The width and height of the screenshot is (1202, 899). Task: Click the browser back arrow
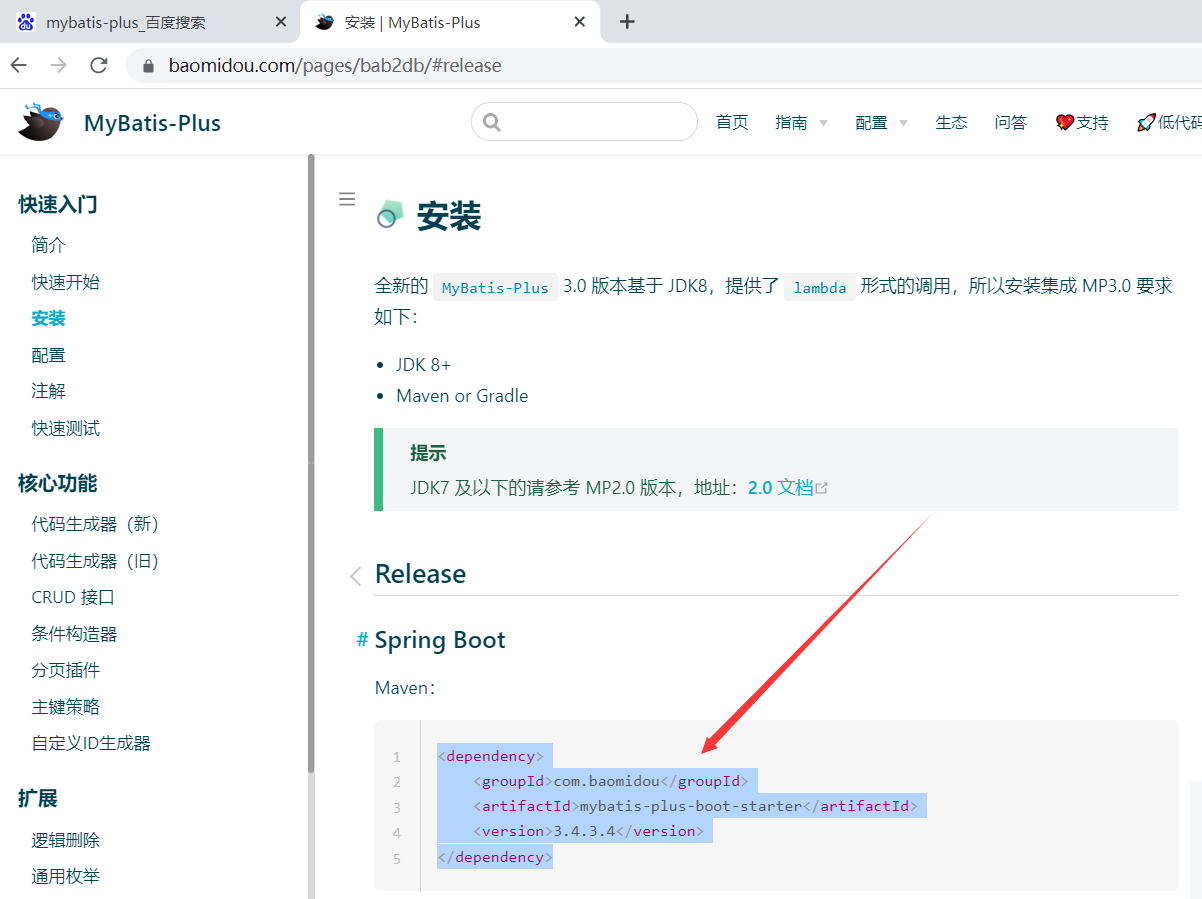coord(18,65)
